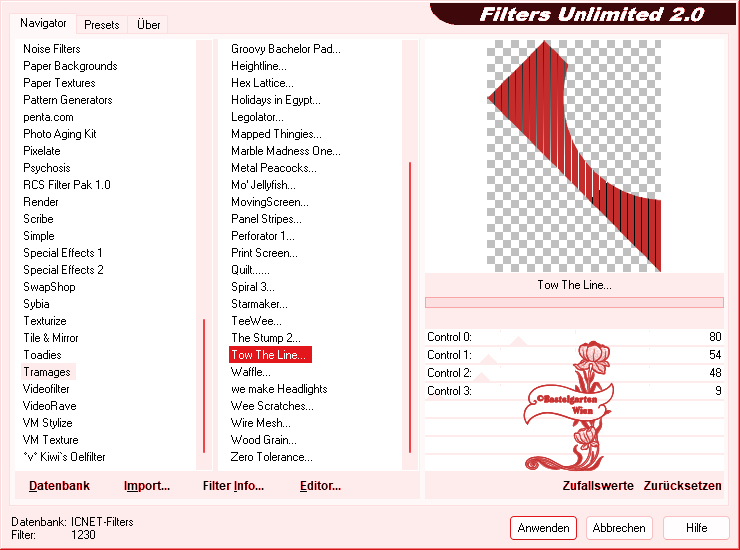The width and height of the screenshot is (740, 550).
Task: Click Zurücksetzen to reset controls
Action: pyautogui.click(x=682, y=486)
